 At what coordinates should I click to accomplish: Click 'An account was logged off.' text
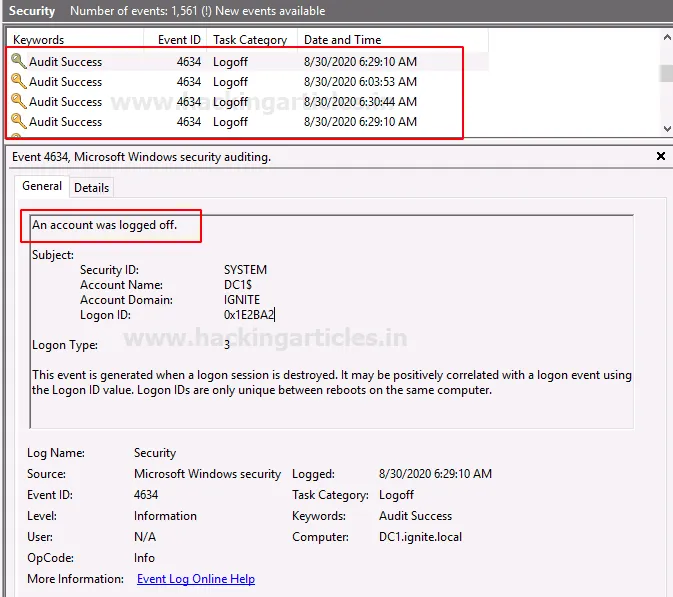(x=104, y=225)
